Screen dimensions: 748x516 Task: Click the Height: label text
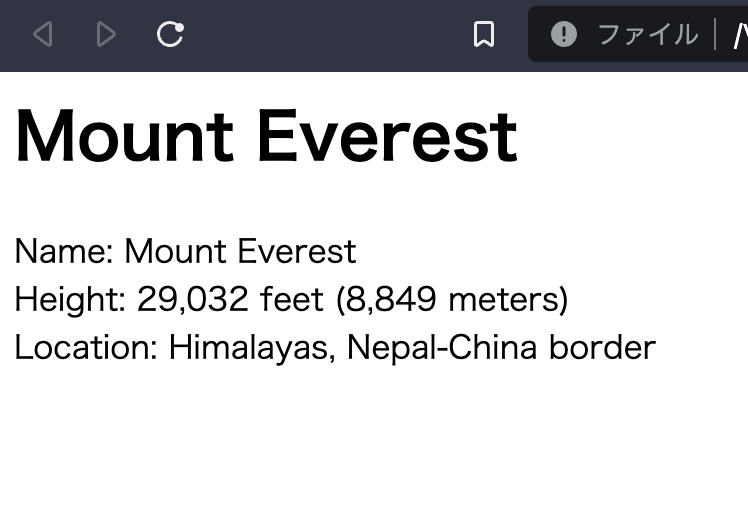pos(70,300)
